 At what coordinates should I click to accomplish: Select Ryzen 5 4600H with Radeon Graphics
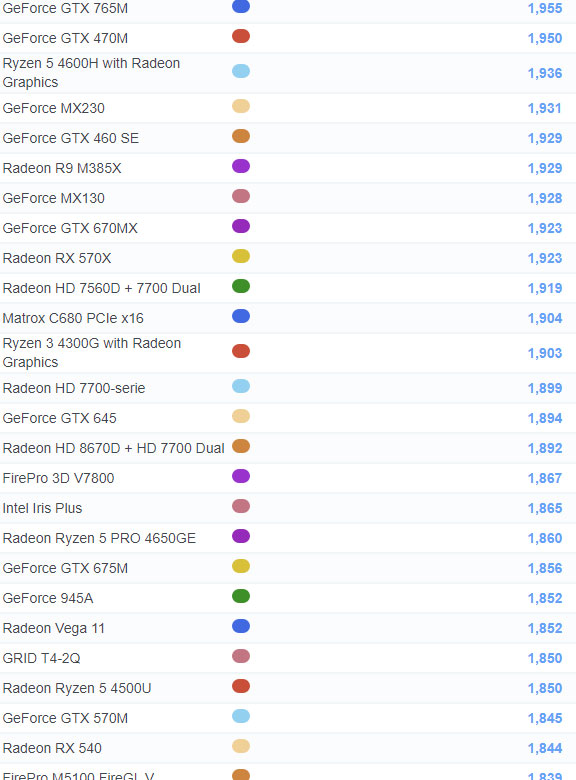[x=92, y=73]
